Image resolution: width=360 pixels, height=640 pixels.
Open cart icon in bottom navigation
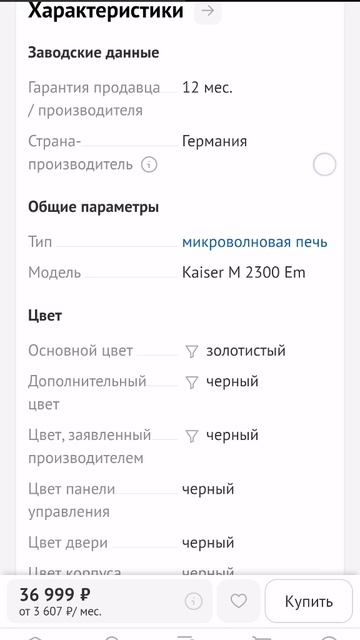259,637
